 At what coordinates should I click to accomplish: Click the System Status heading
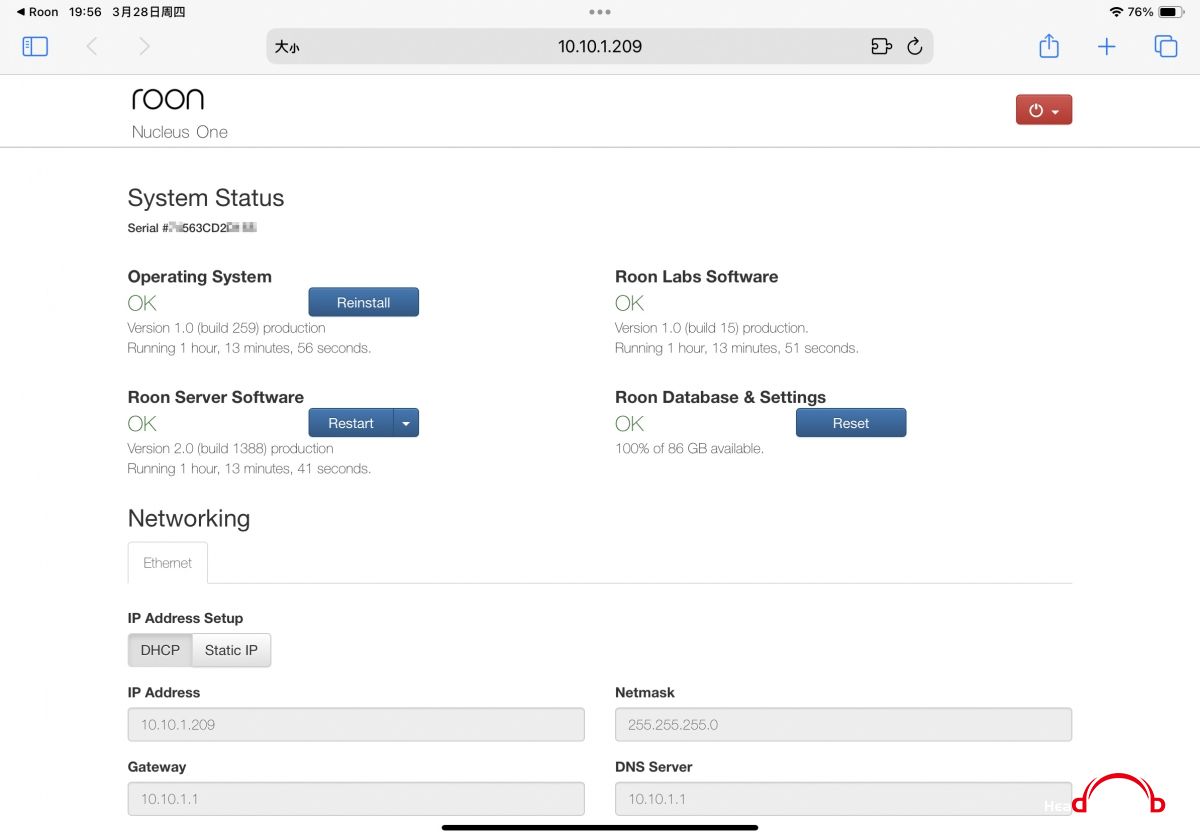click(x=206, y=198)
